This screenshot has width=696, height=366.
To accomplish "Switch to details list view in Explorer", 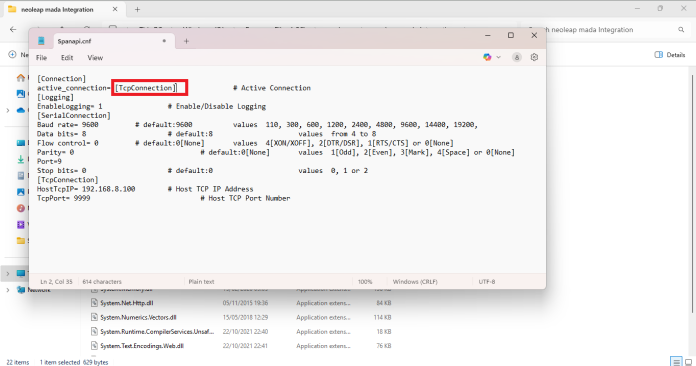I will [676, 362].
